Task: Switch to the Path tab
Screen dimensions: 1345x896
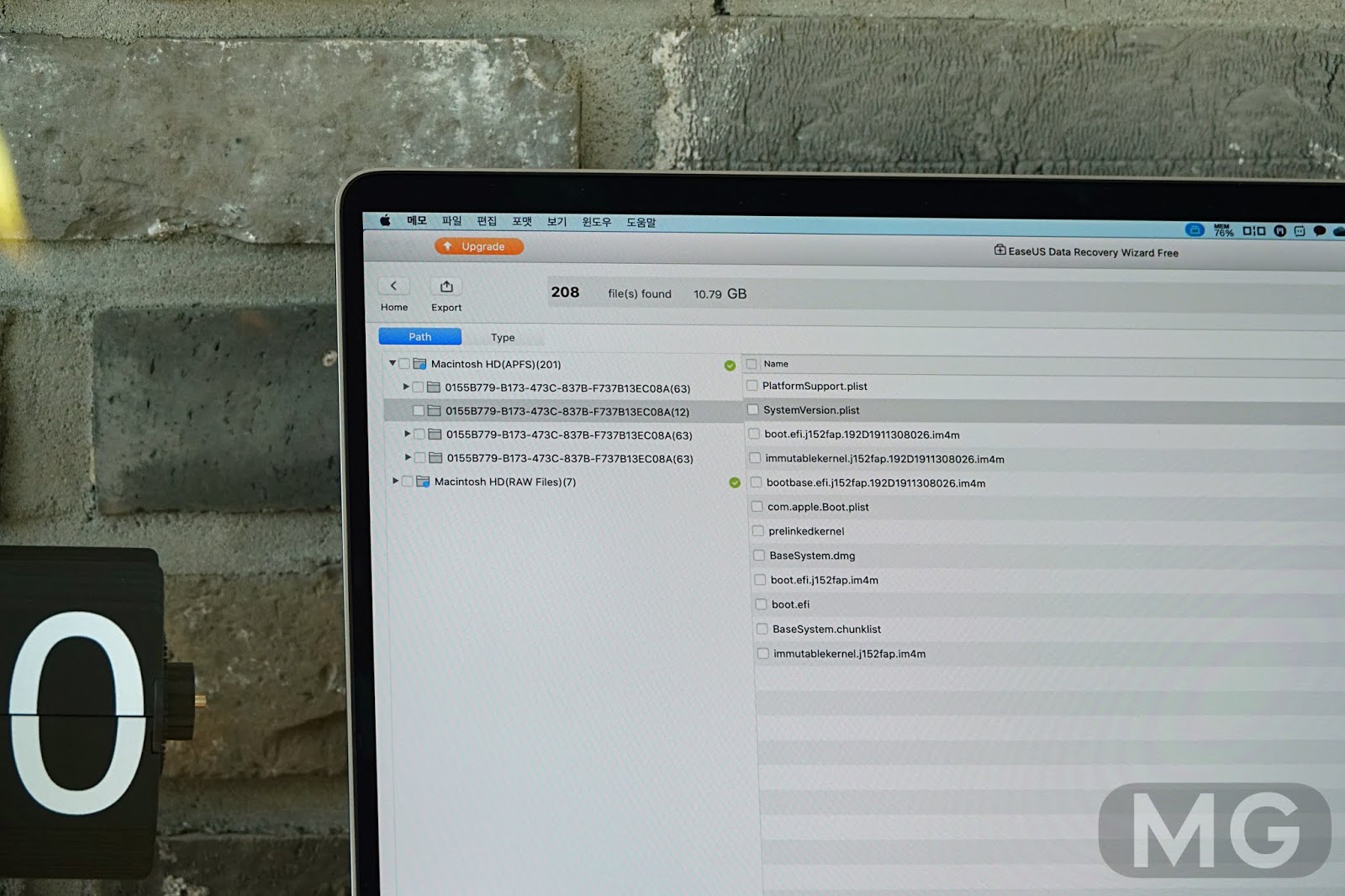Action: pyautogui.click(x=420, y=336)
